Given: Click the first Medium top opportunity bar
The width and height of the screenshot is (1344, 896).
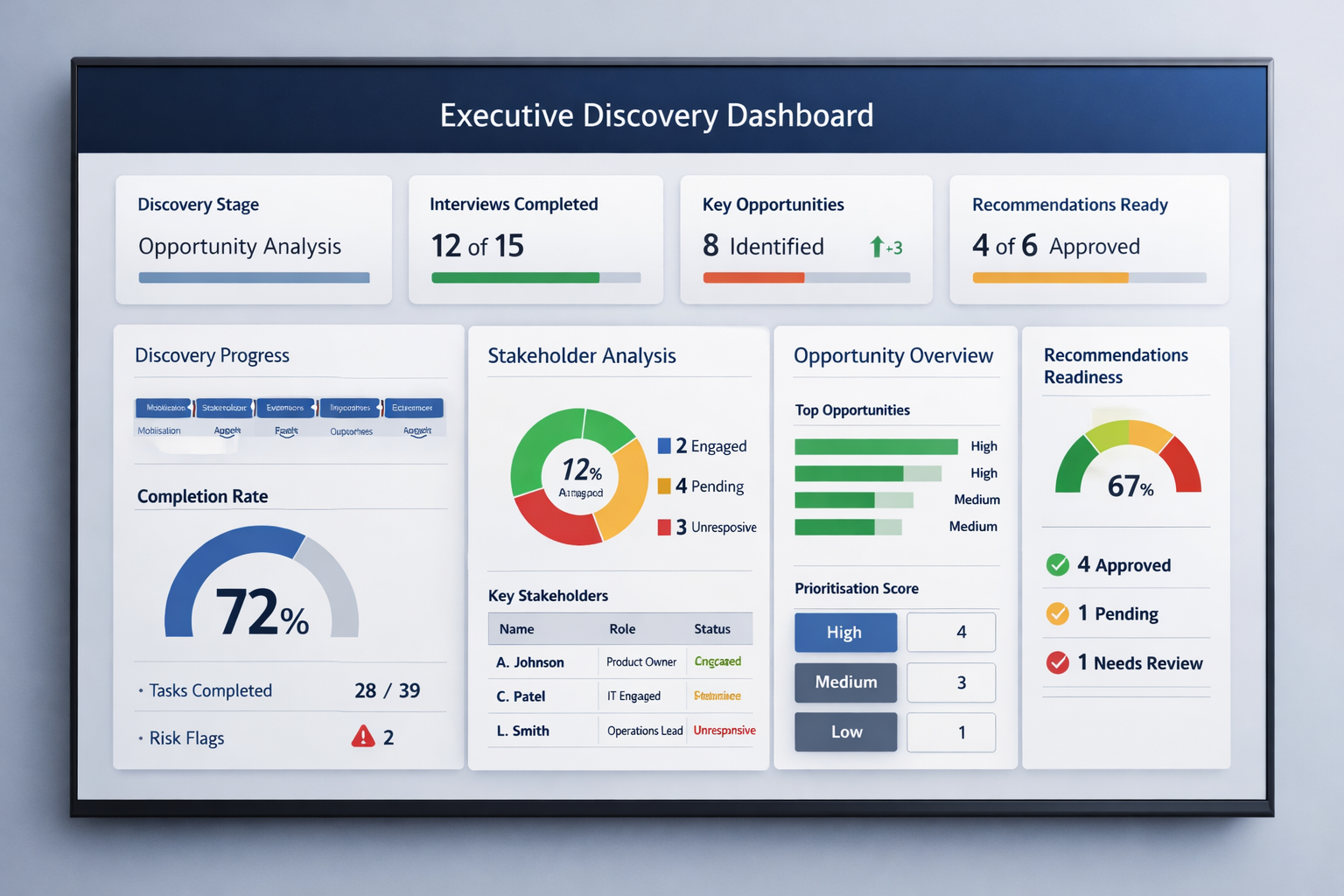Looking at the screenshot, I should [x=854, y=500].
